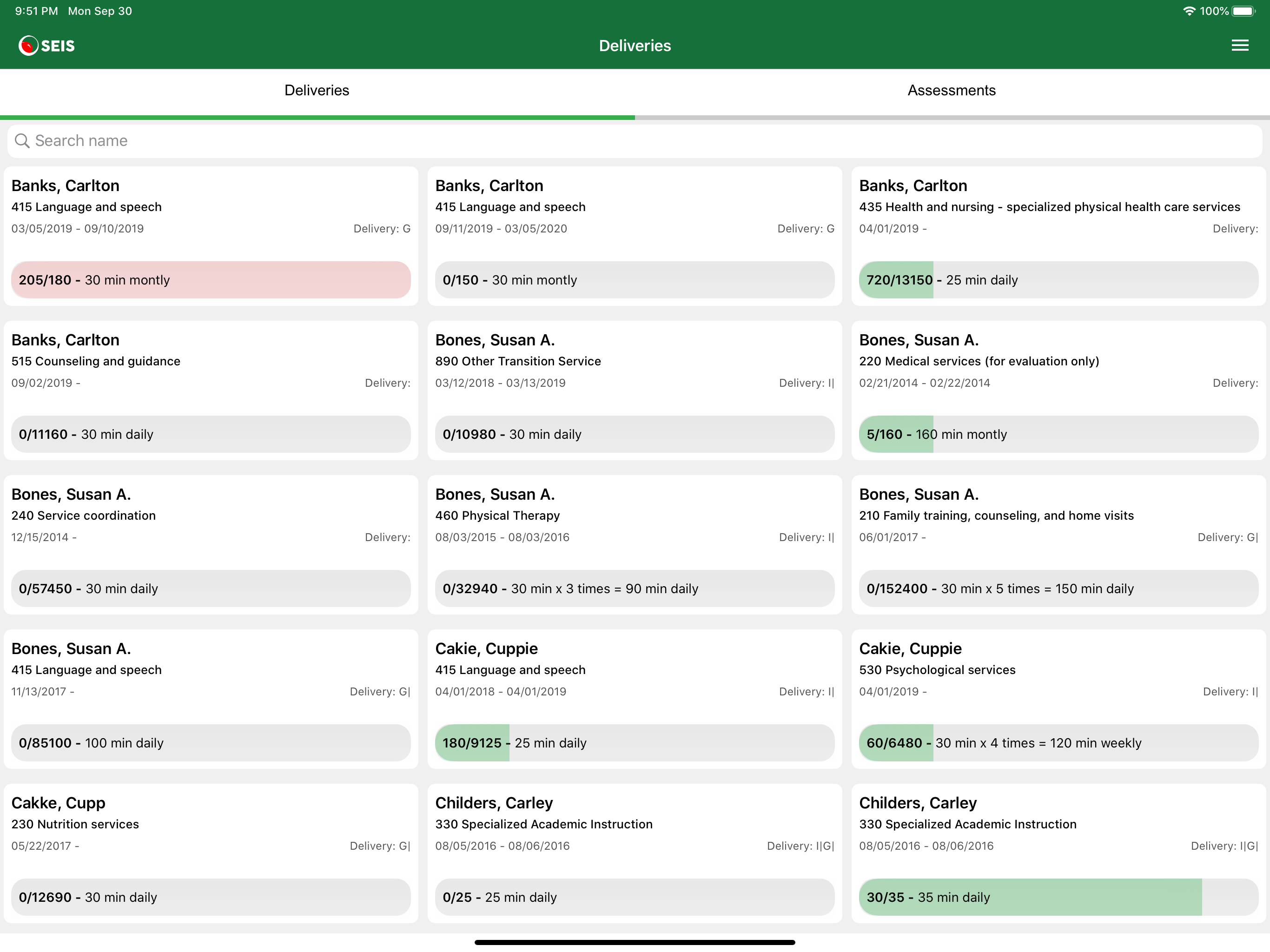The image size is (1270, 952).
Task: Open Banks, Carlton 03/05/2019 Language and speech card
Action: click(211, 236)
